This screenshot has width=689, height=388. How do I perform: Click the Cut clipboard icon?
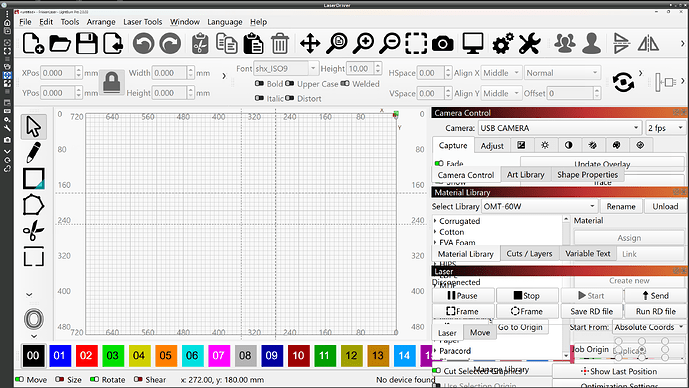pos(200,44)
